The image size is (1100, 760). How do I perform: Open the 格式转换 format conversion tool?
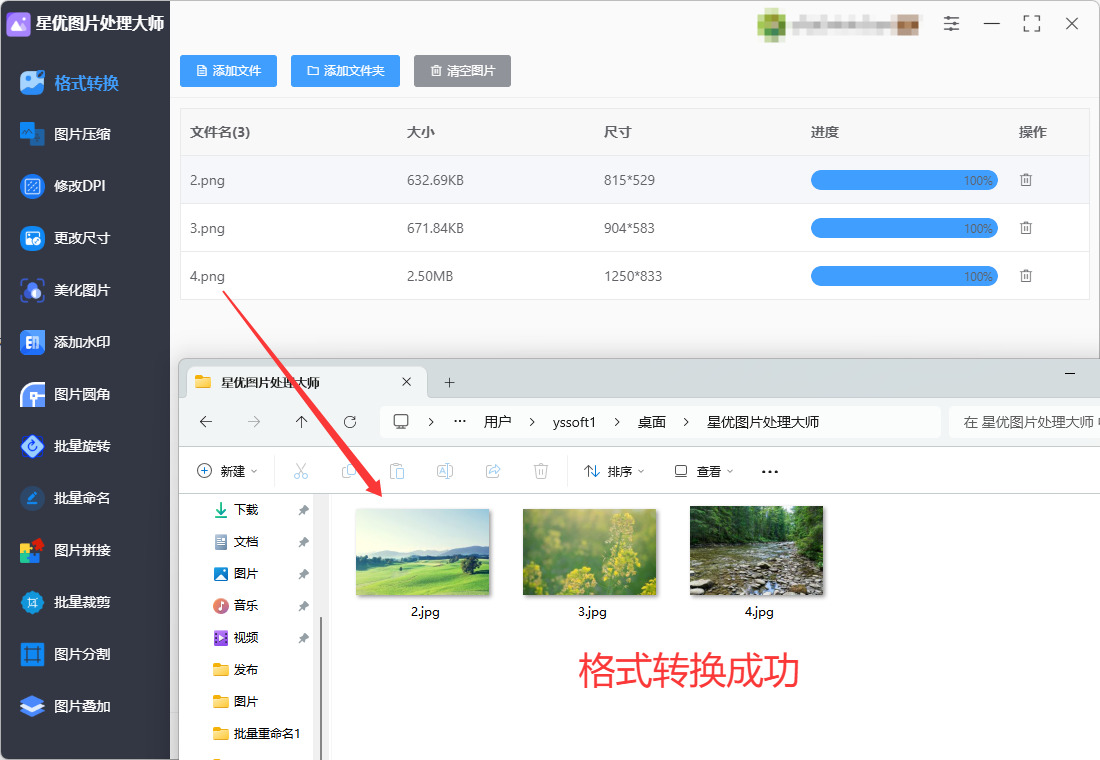(69, 83)
